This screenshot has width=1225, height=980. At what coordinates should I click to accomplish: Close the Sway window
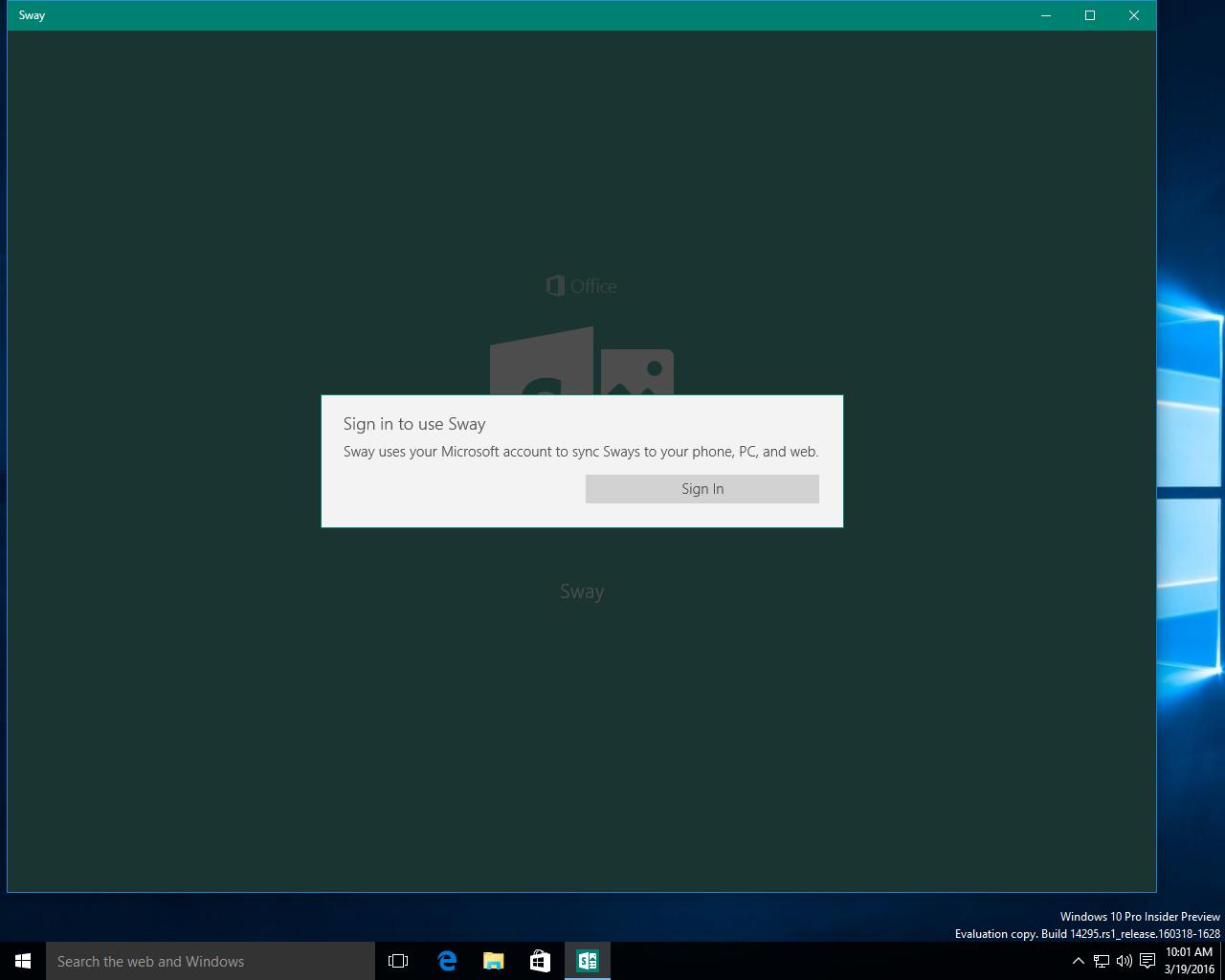(1134, 15)
